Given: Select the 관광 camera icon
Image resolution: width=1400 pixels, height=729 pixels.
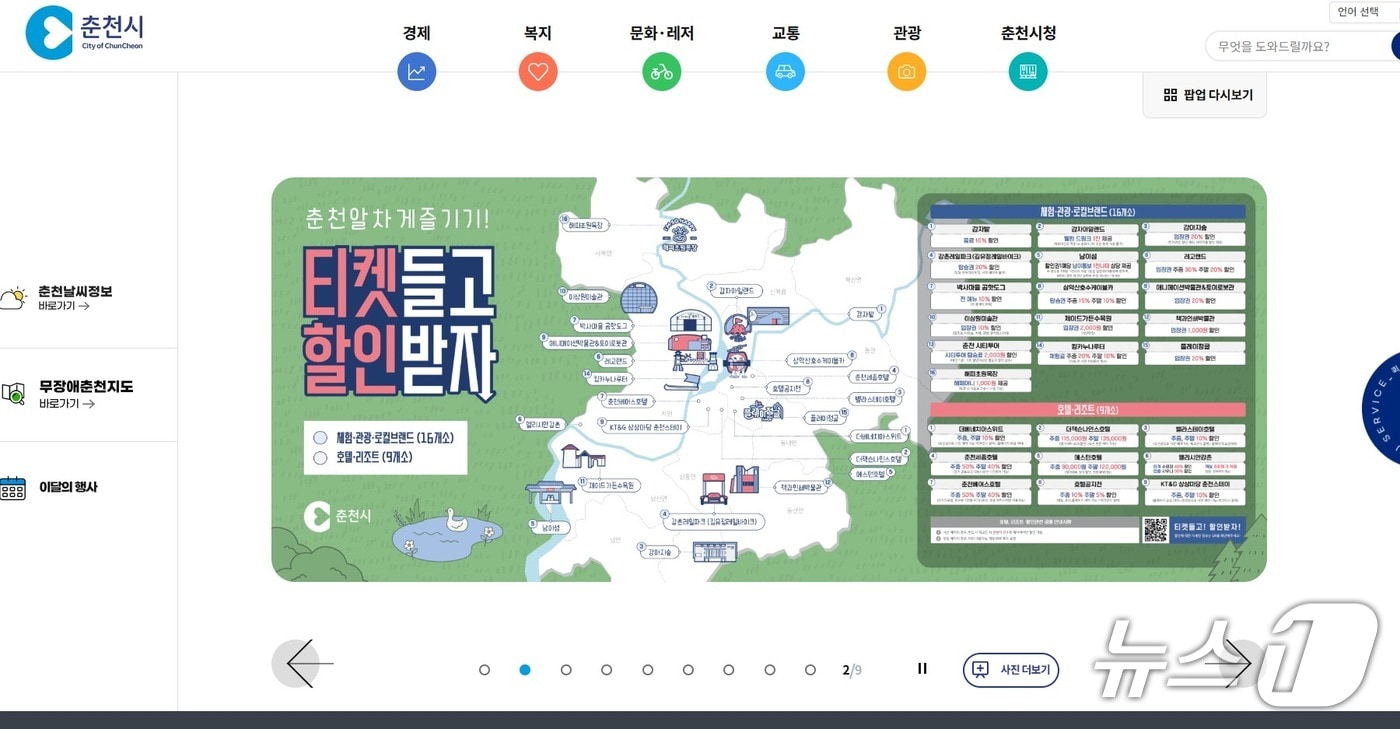Looking at the screenshot, I should point(906,71).
